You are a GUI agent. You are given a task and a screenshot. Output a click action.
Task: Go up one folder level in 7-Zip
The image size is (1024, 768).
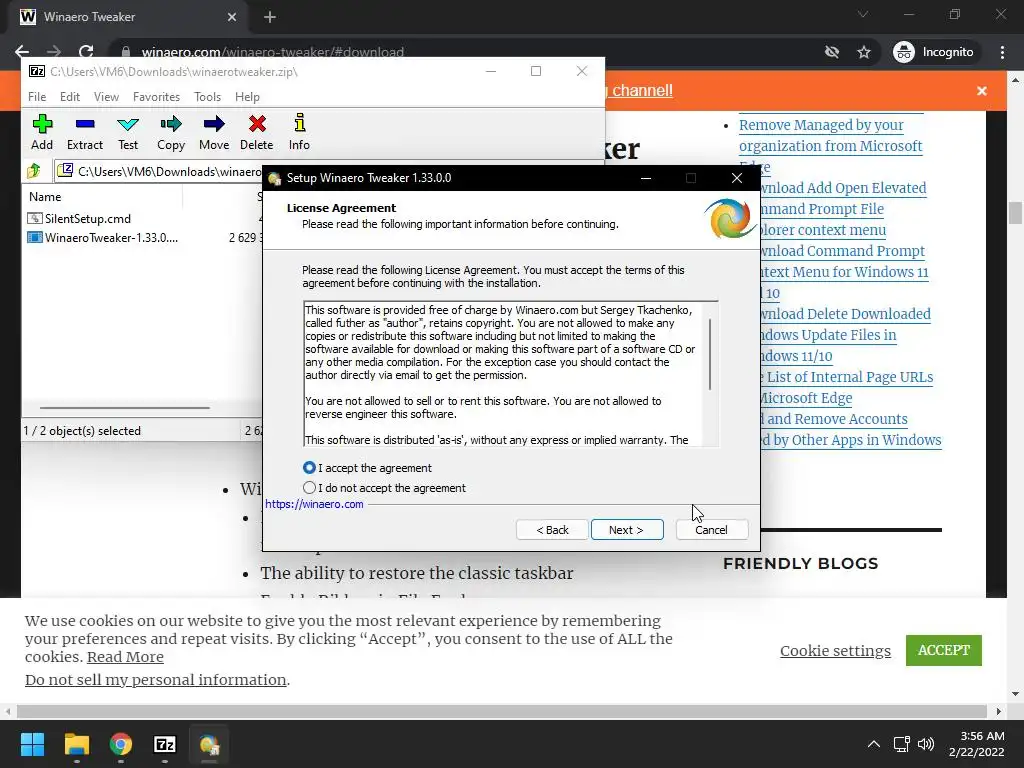(34, 171)
